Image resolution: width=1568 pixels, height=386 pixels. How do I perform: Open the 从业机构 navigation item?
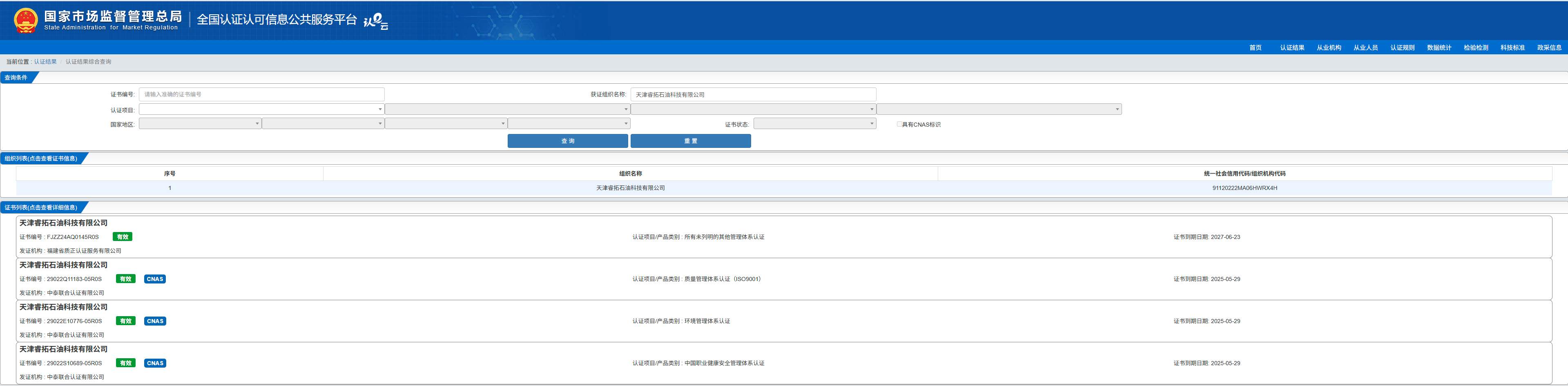tap(1329, 47)
